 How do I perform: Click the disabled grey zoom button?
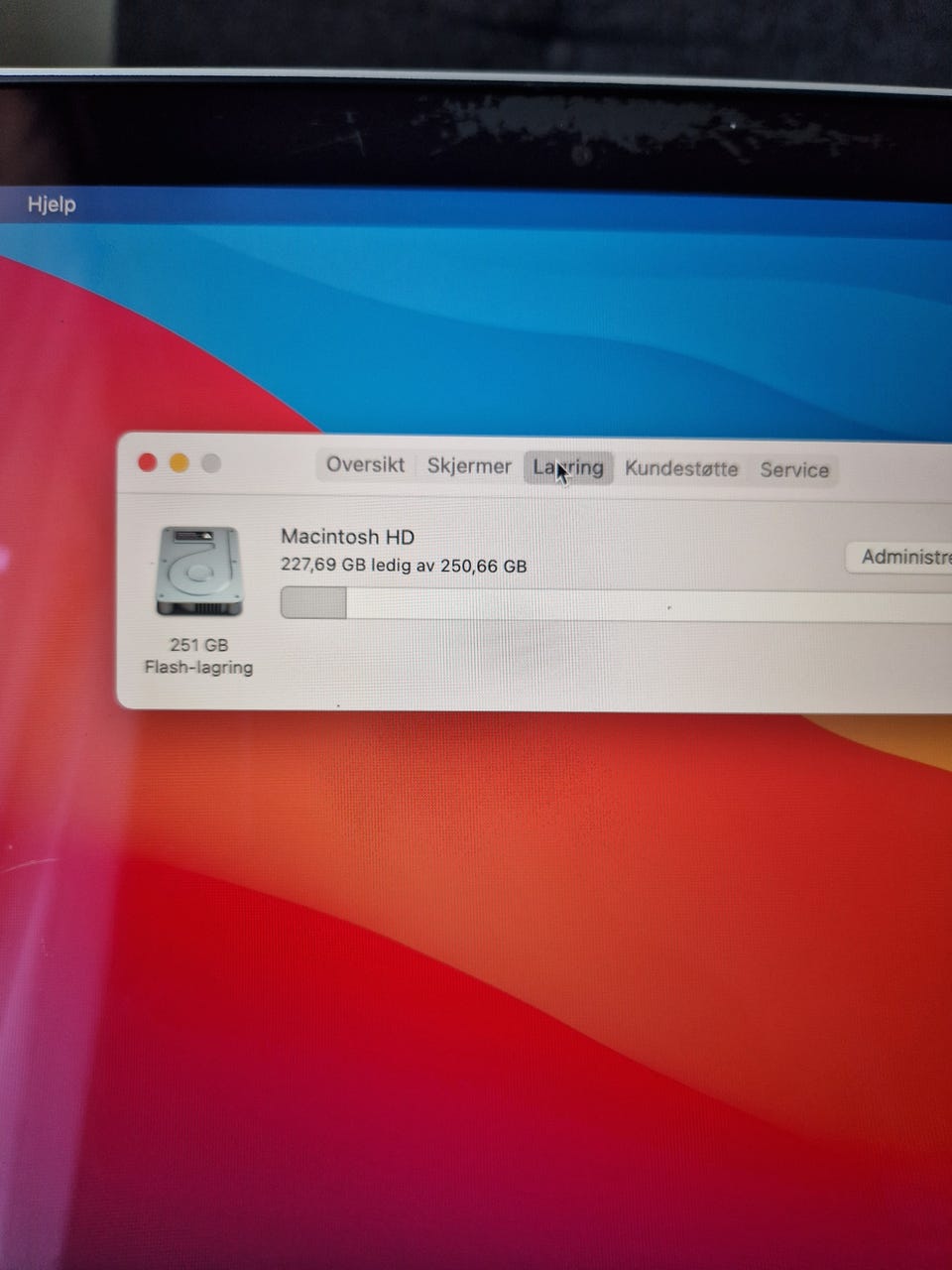211,463
